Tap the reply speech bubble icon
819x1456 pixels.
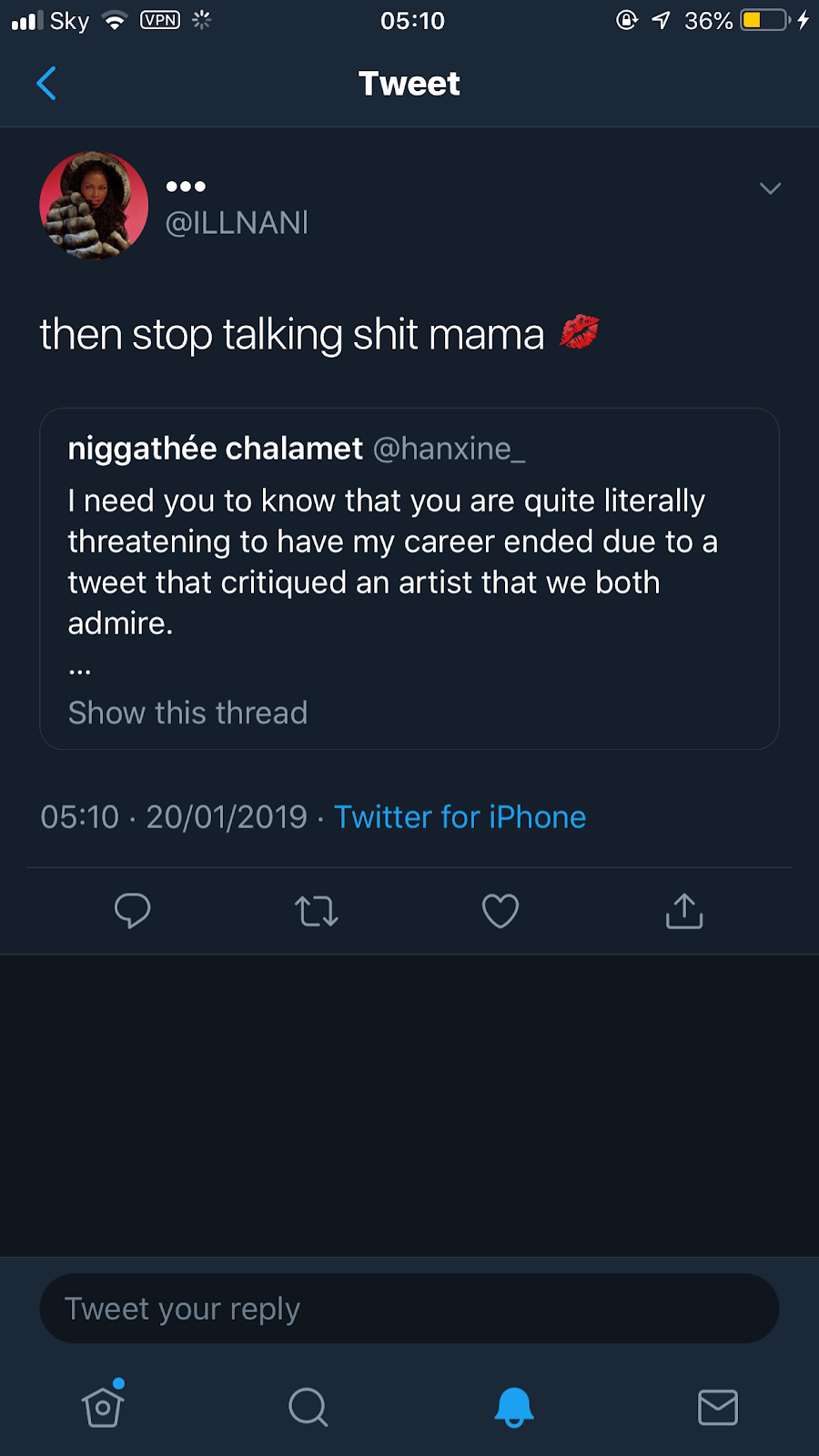tap(133, 911)
